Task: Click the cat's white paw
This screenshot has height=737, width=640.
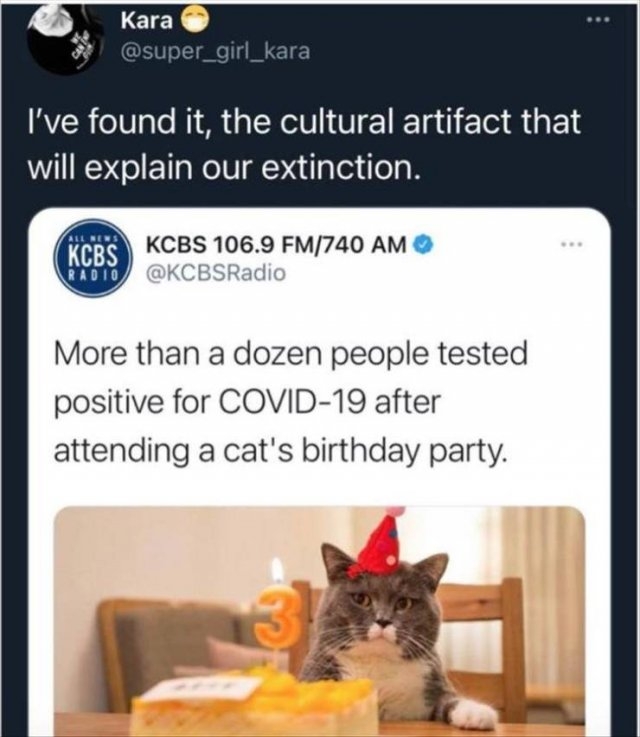Action: point(471,713)
